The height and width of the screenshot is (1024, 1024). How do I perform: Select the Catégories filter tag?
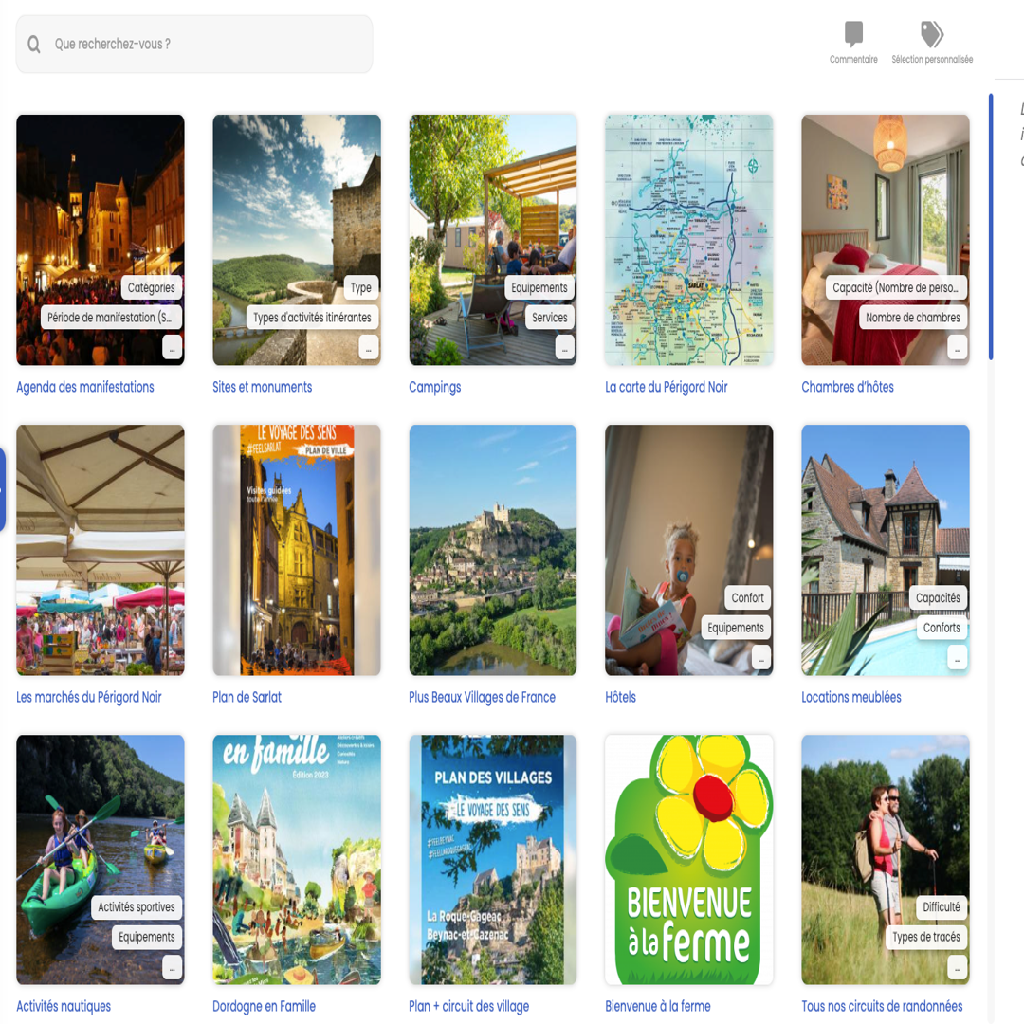point(151,287)
